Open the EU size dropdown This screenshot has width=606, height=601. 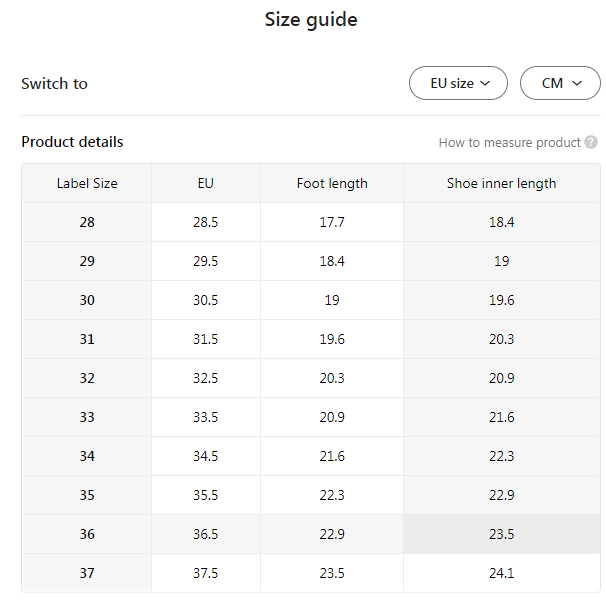(459, 83)
